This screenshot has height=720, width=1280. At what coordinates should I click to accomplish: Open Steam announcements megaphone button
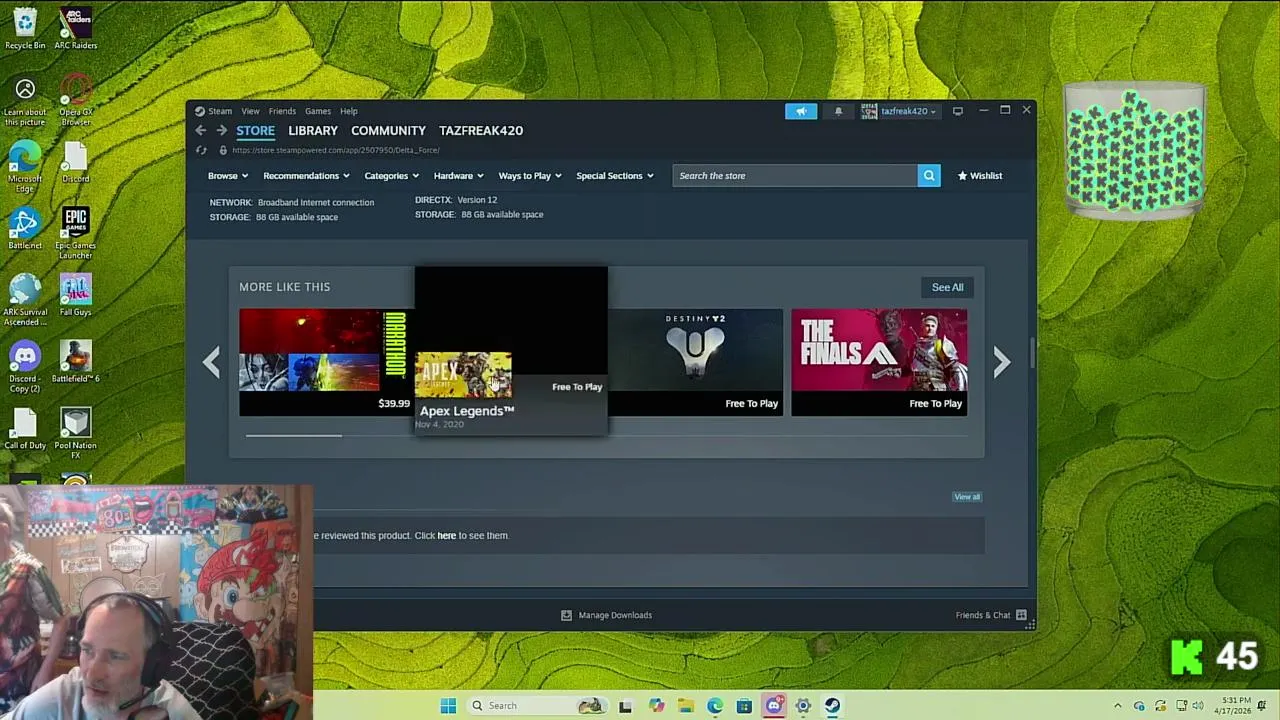pyautogui.click(x=801, y=111)
